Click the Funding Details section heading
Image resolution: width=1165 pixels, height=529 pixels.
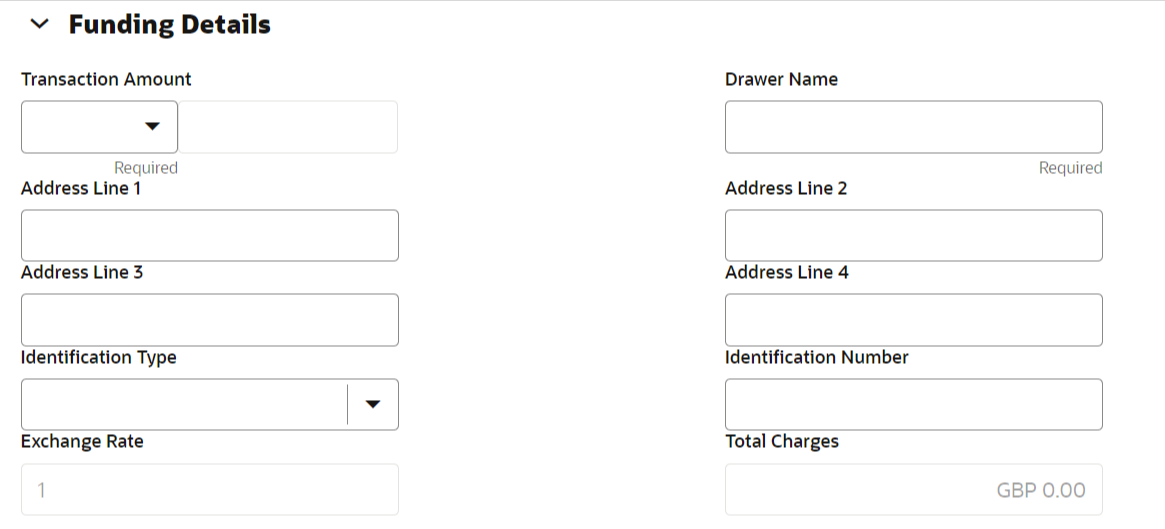pyautogui.click(x=169, y=25)
